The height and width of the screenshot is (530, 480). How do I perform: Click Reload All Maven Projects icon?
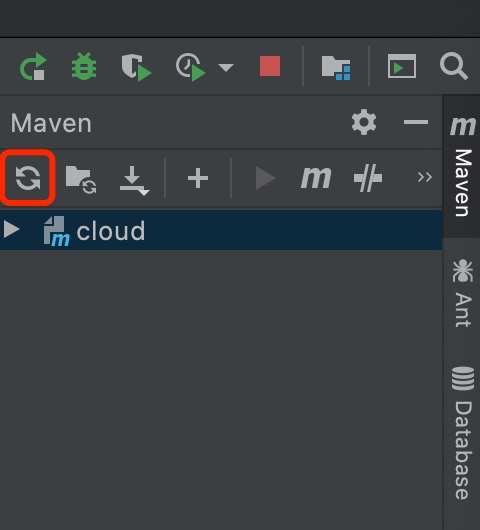pyautogui.click(x=28, y=178)
